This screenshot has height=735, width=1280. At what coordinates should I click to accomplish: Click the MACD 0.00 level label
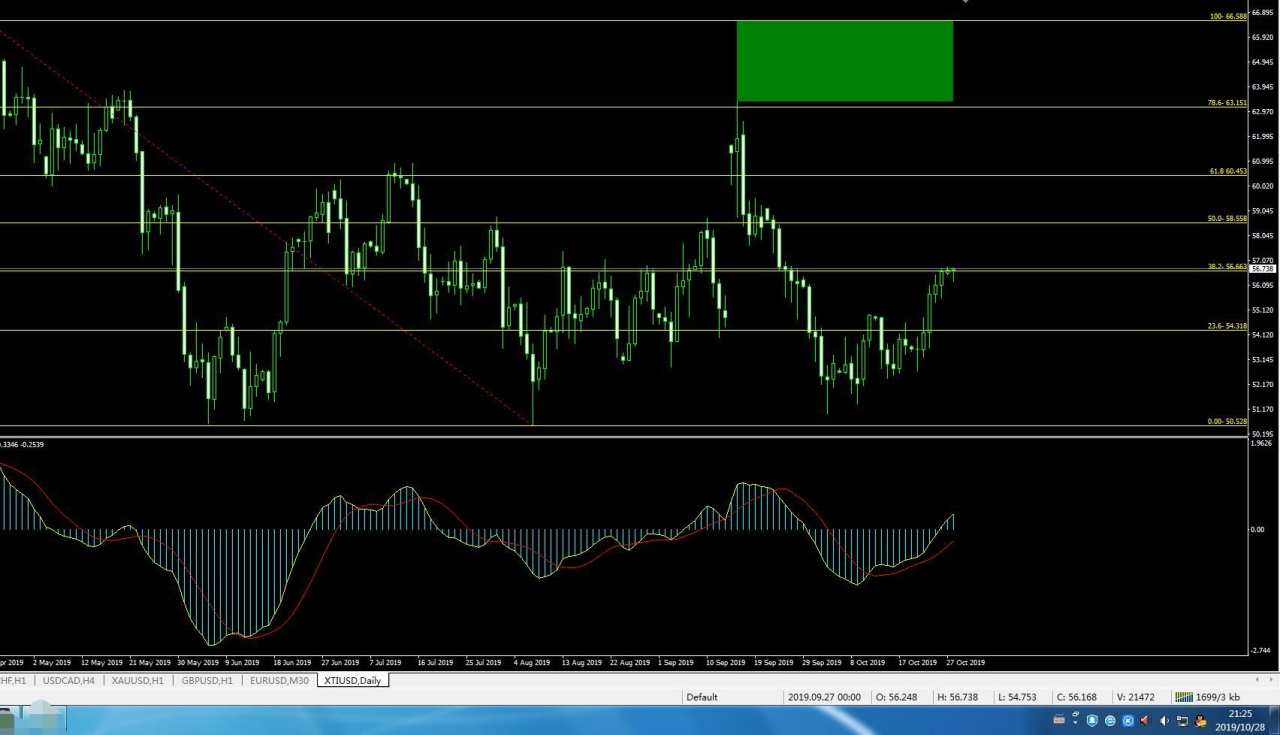coord(1257,530)
